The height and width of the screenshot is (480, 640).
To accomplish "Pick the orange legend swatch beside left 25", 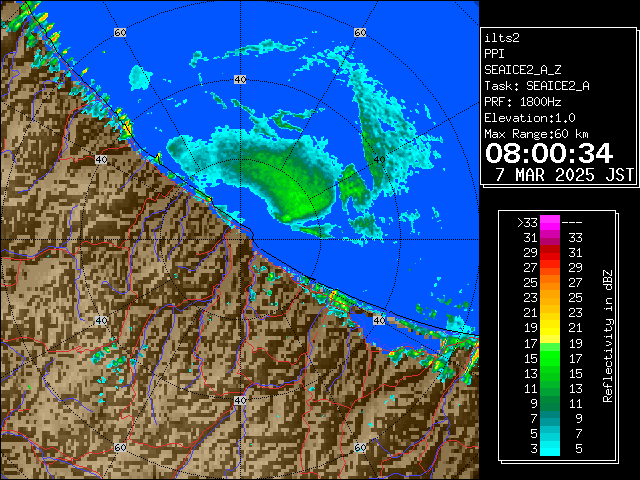I will pos(550,282).
